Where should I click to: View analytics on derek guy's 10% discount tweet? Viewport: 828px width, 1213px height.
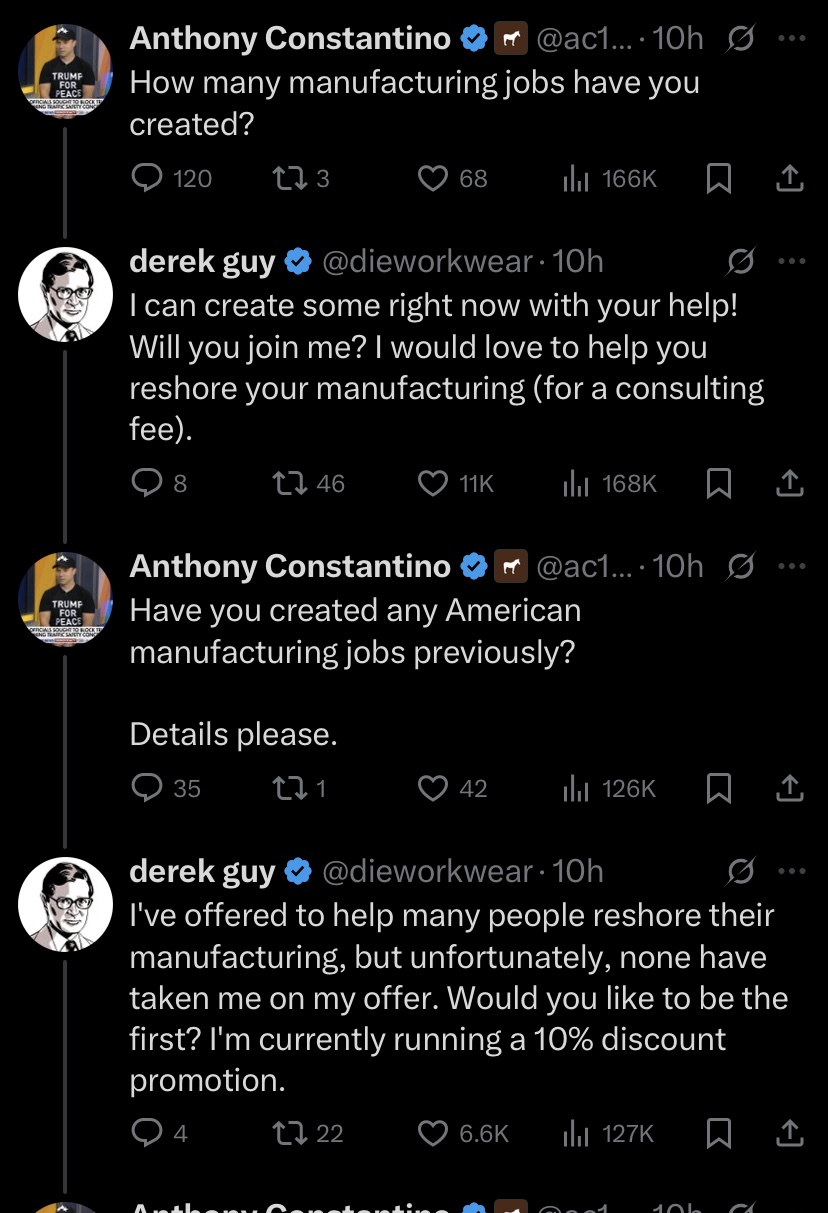(x=577, y=1133)
